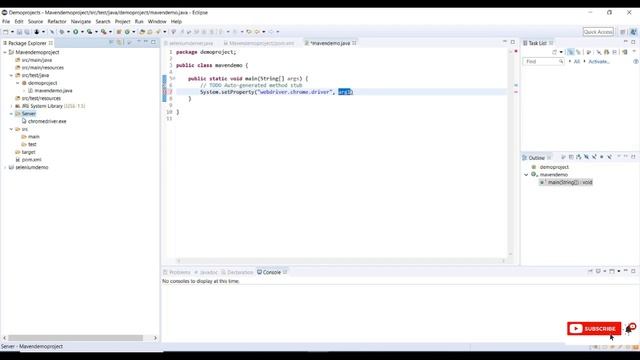Screen dimensions: 640x360
Task: Click the Save All toolbar icon
Action: click(27, 32)
